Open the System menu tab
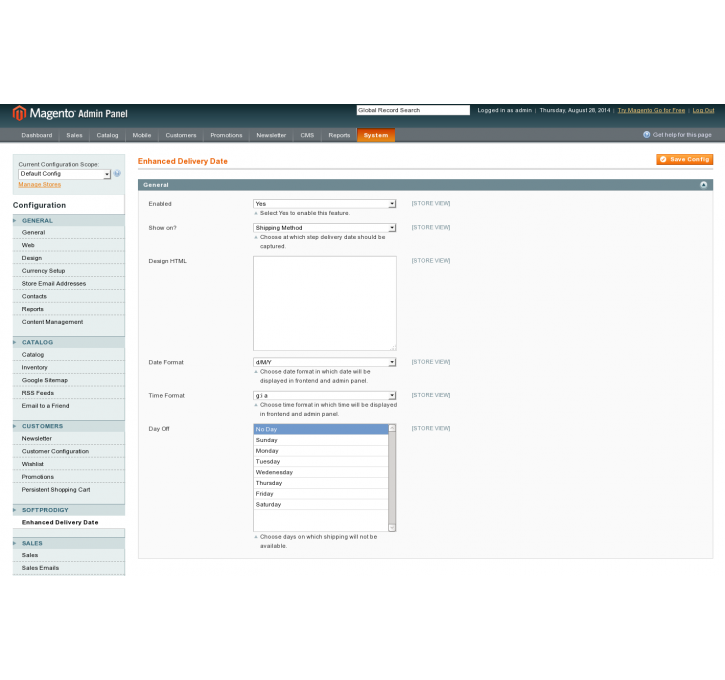This screenshot has height=680, width=725. coord(376,135)
